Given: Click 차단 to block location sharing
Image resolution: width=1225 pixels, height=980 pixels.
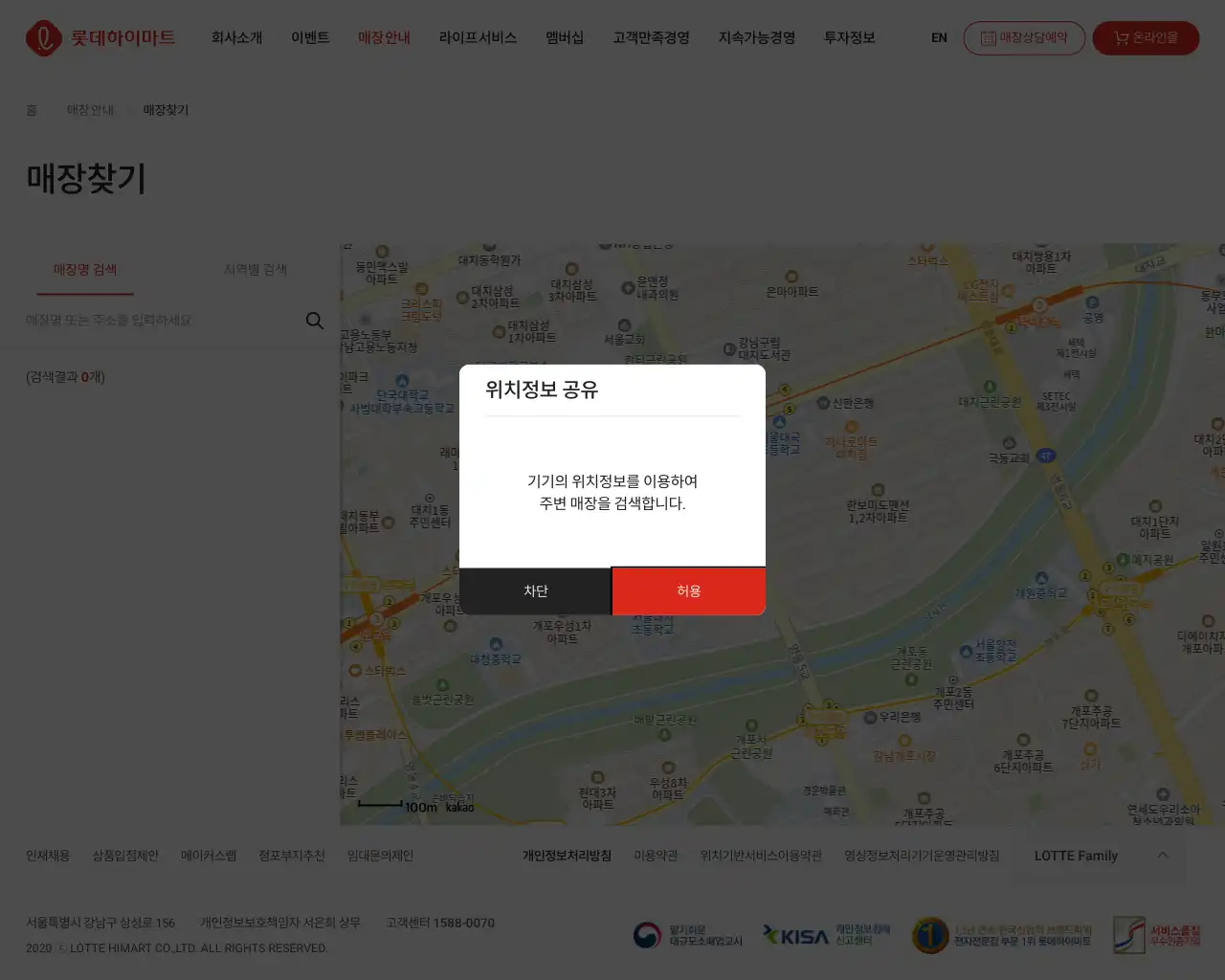Looking at the screenshot, I should (x=535, y=590).
